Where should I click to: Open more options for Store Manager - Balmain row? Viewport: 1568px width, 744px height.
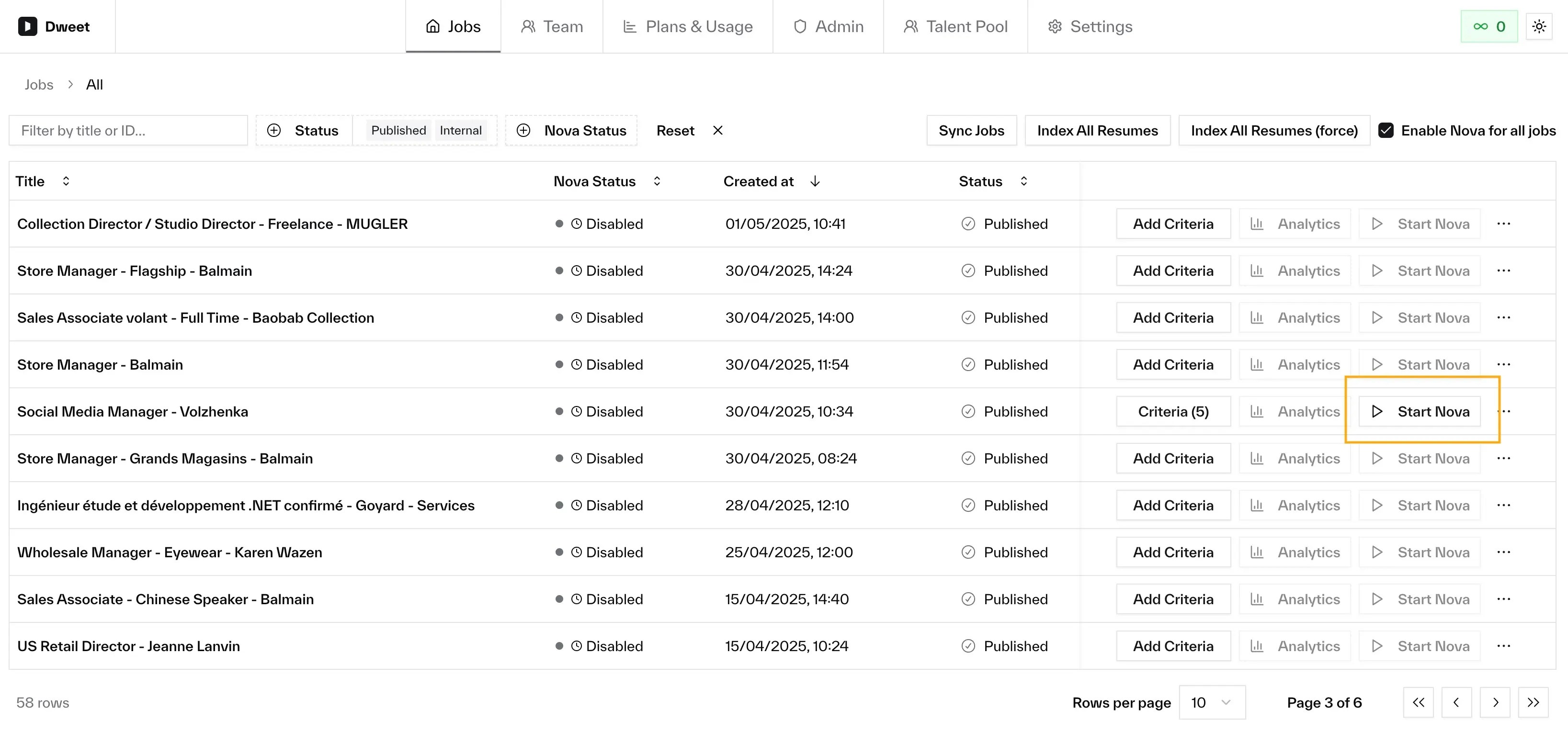[x=1503, y=364]
